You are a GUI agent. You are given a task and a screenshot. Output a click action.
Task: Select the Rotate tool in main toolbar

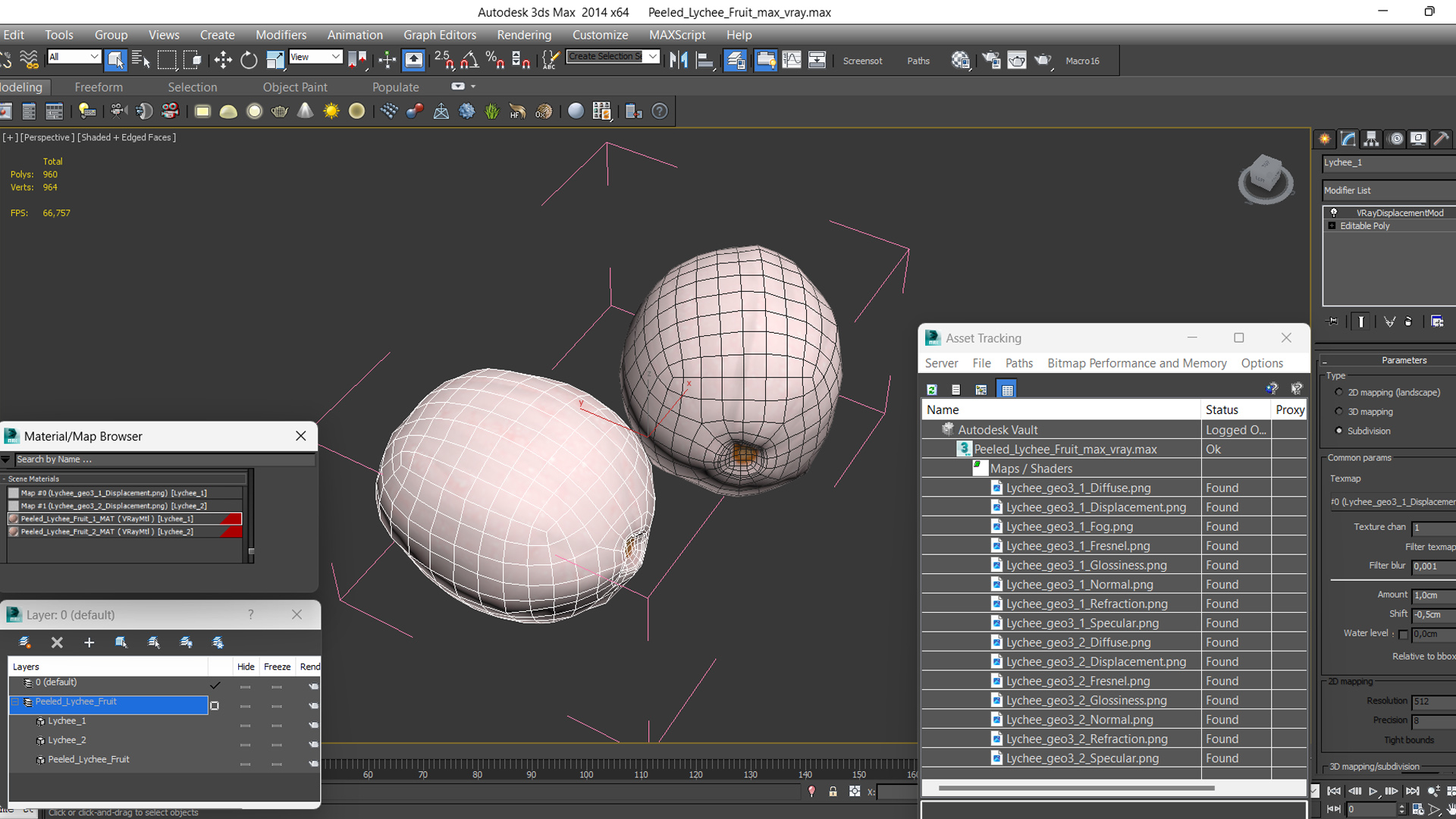pos(249,60)
